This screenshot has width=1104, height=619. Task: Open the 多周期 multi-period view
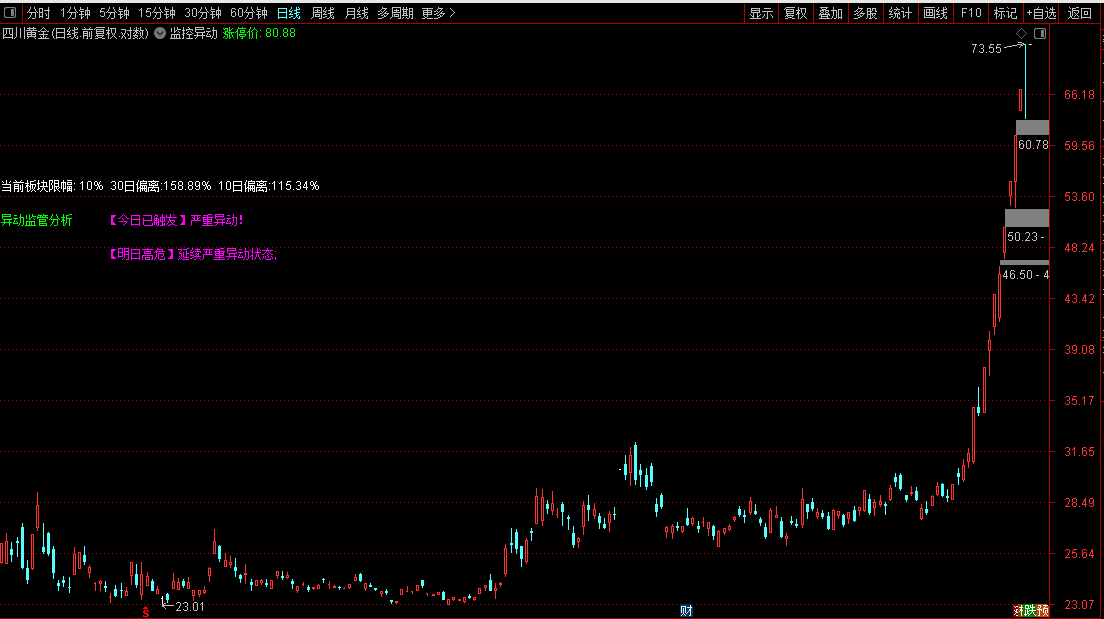click(395, 13)
